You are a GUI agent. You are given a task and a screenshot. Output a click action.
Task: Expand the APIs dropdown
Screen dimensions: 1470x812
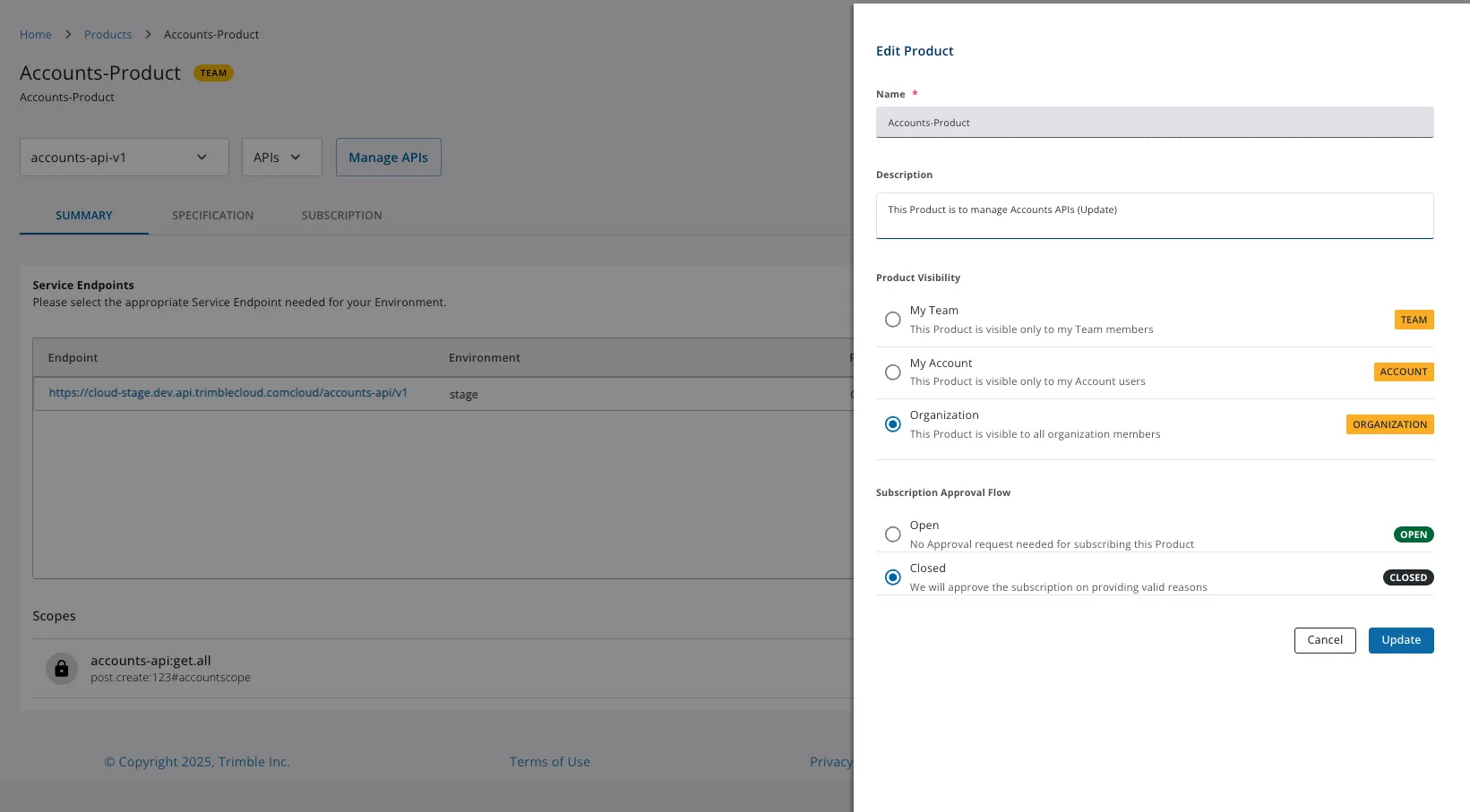click(281, 158)
